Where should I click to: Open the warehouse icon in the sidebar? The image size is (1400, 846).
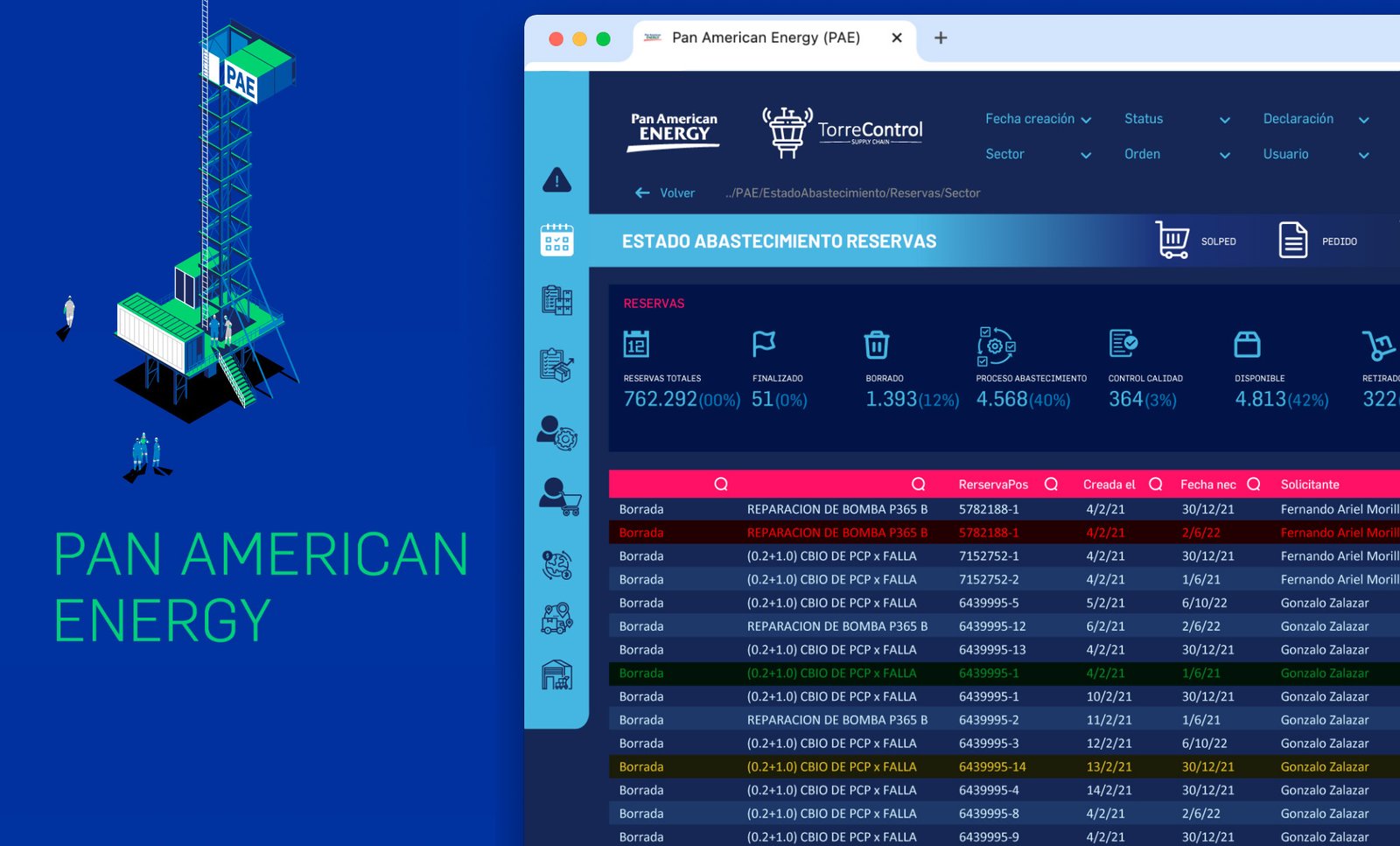pos(556,675)
